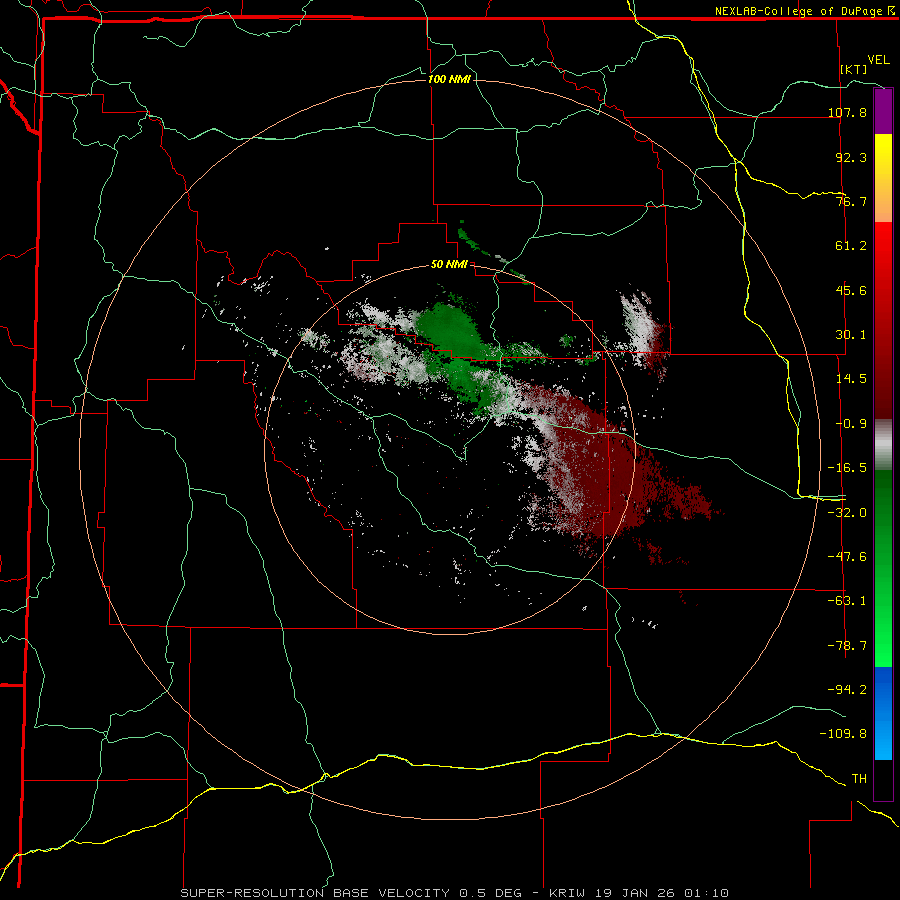Click the TH label on the legend
This screenshot has width=900, height=900.
click(859, 779)
